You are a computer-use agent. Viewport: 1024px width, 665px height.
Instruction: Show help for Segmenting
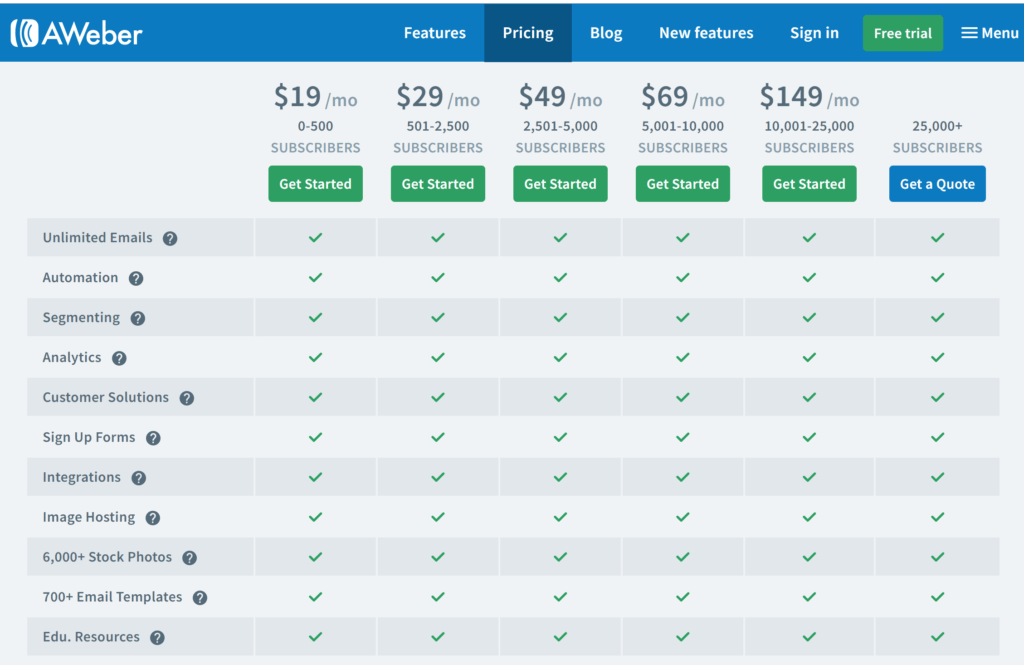pos(138,318)
